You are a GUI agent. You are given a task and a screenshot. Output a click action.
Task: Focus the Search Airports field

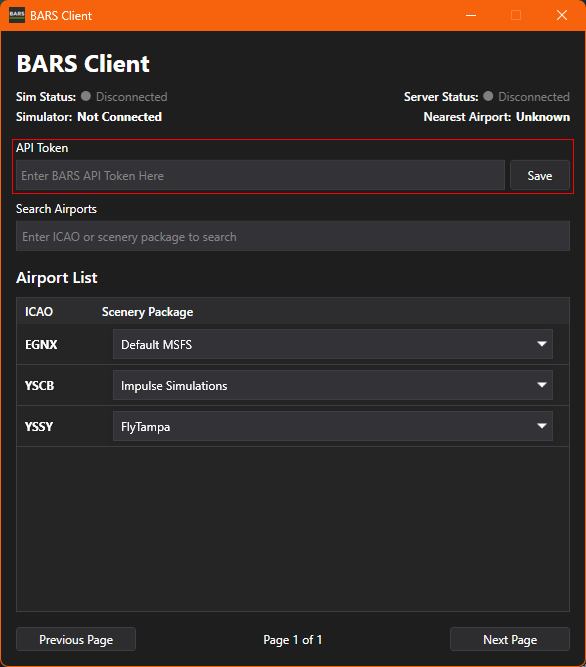click(293, 236)
